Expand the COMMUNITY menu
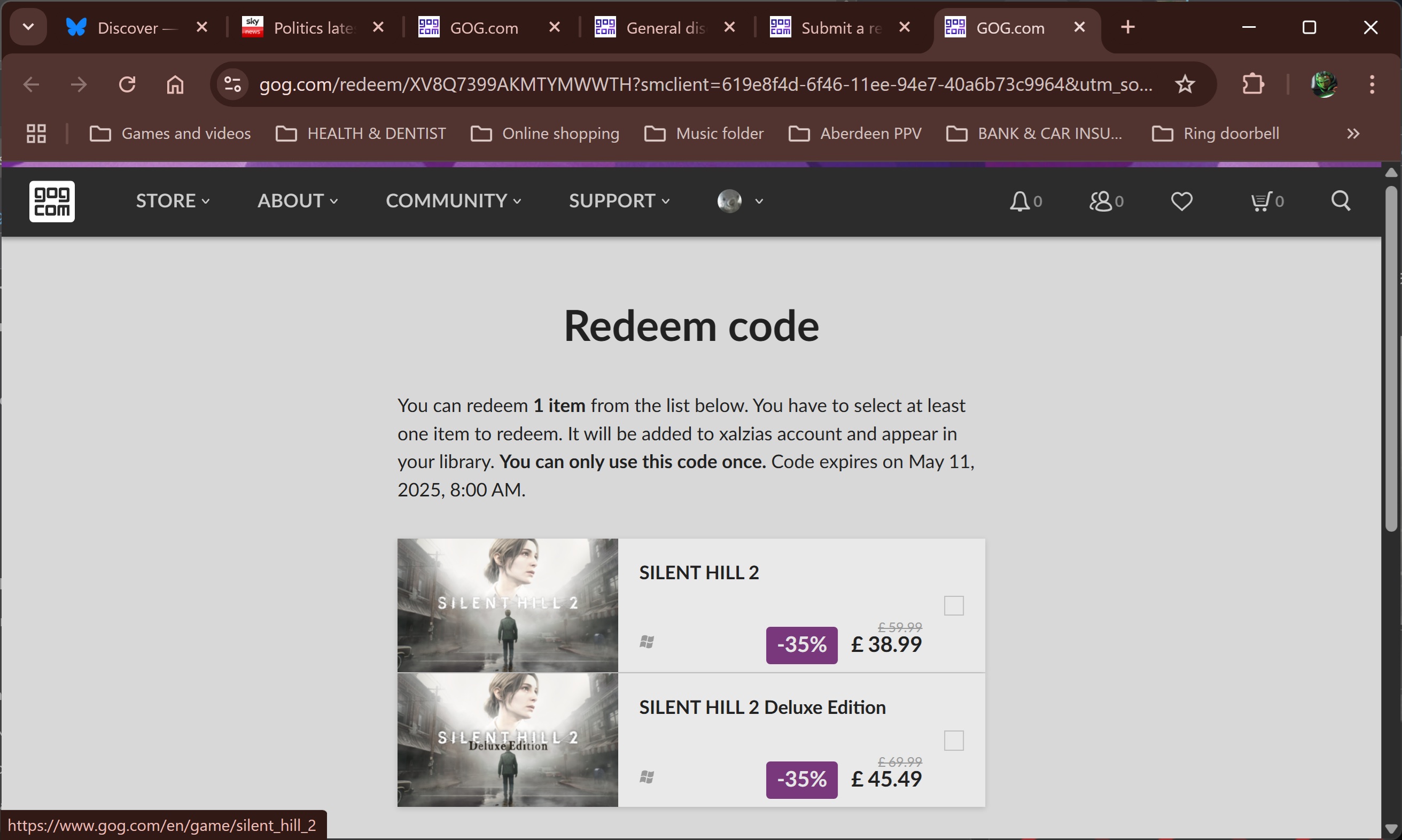1402x840 pixels. click(454, 201)
